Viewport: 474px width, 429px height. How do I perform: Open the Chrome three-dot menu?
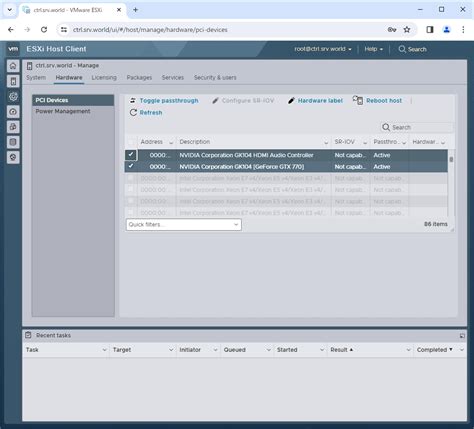463,30
